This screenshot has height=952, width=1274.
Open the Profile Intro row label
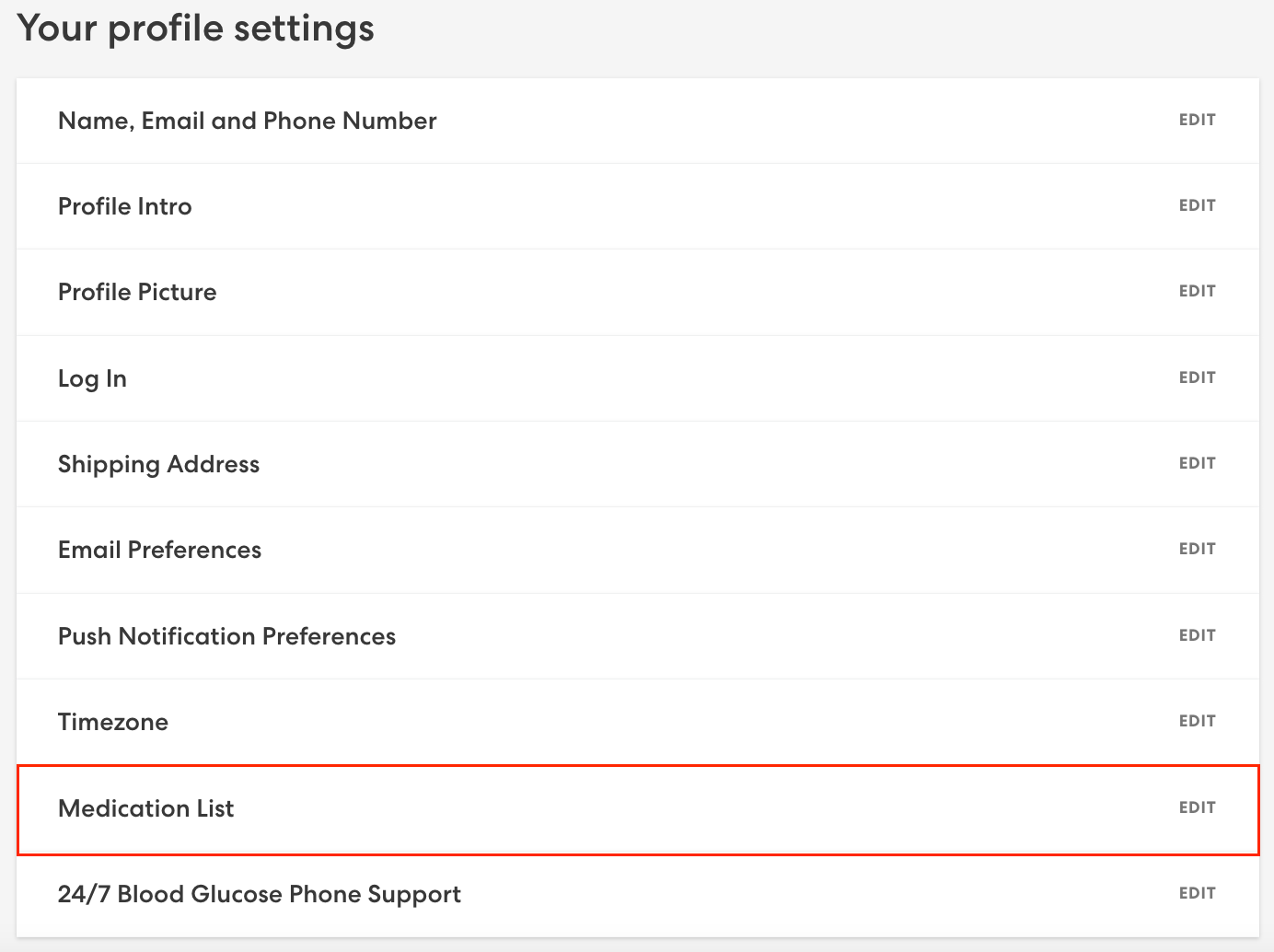125,206
